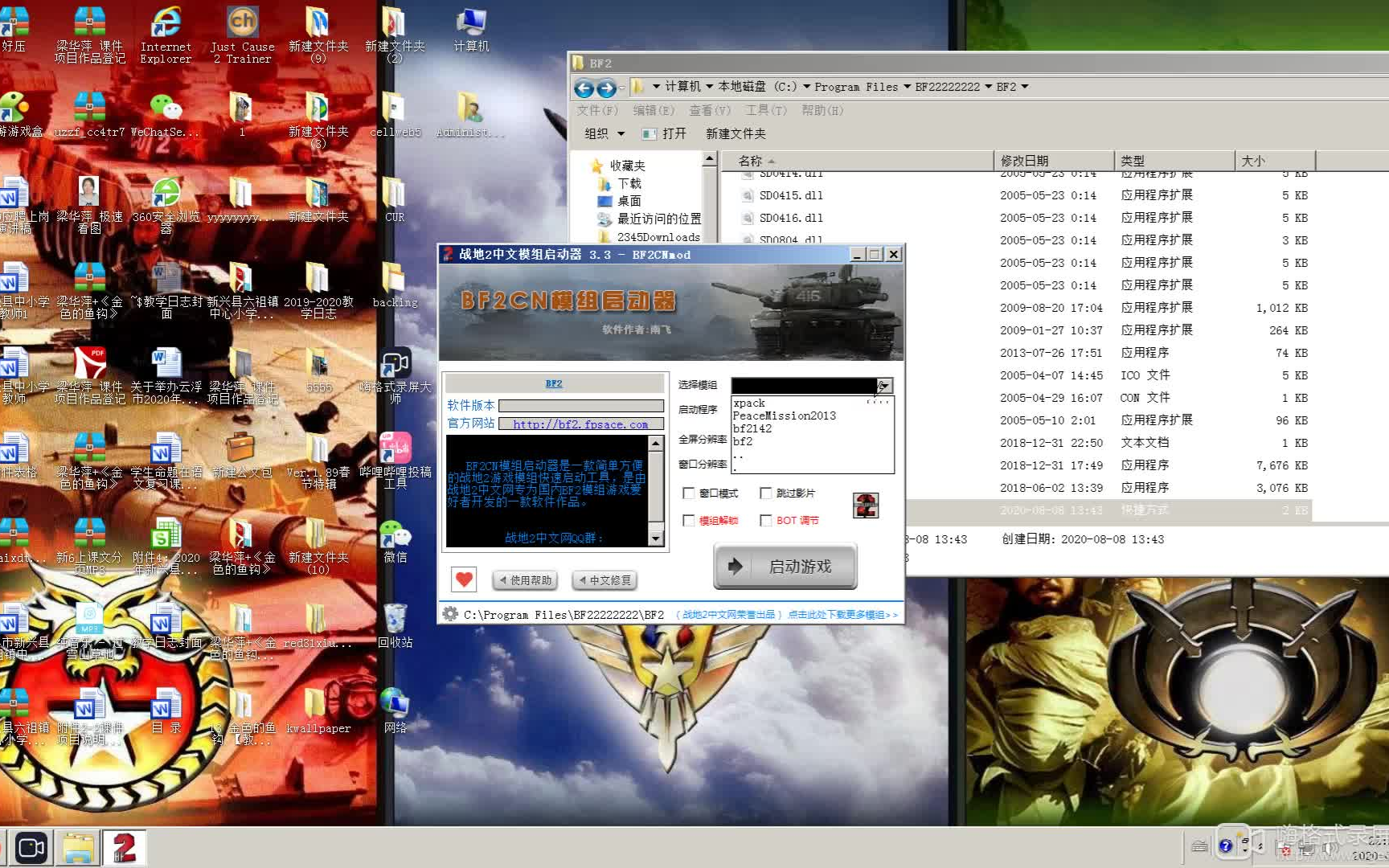Select the 回收站 recycle bin icon
The width and height of the screenshot is (1389, 868).
click(395, 626)
